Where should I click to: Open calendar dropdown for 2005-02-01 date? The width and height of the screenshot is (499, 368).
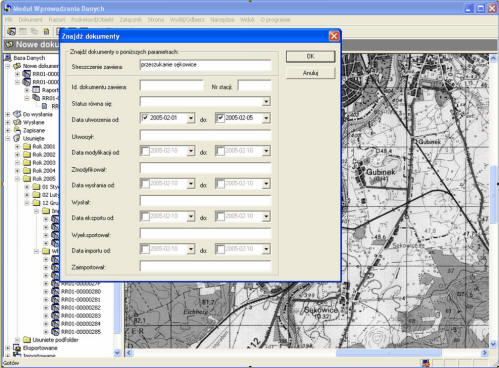click(191, 118)
